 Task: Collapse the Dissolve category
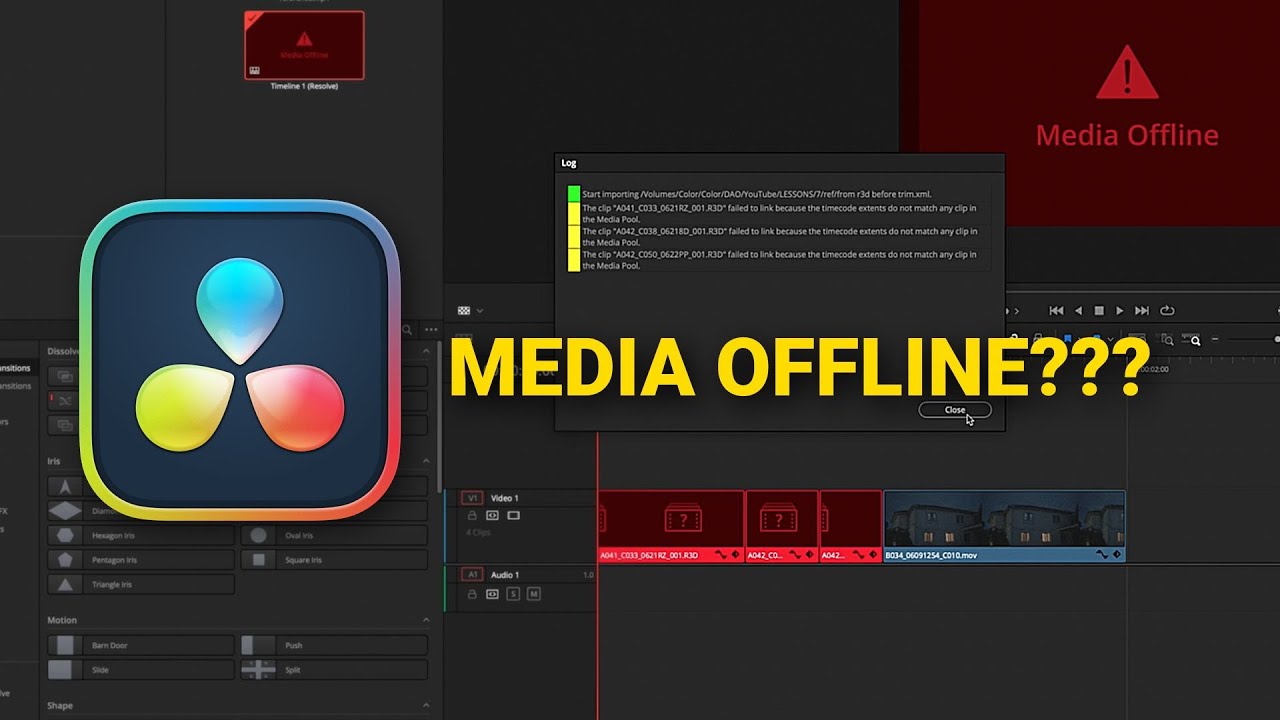[x=425, y=351]
